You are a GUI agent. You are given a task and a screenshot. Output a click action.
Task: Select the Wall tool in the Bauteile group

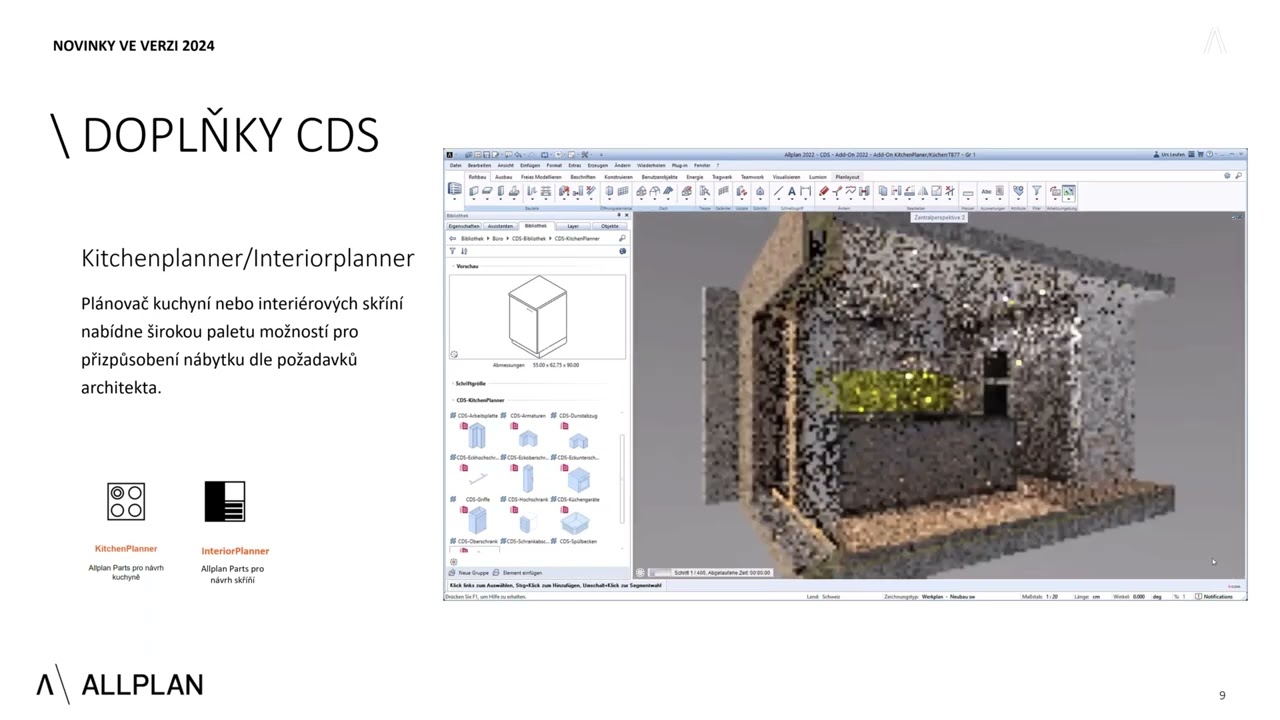pyautogui.click(x=474, y=191)
